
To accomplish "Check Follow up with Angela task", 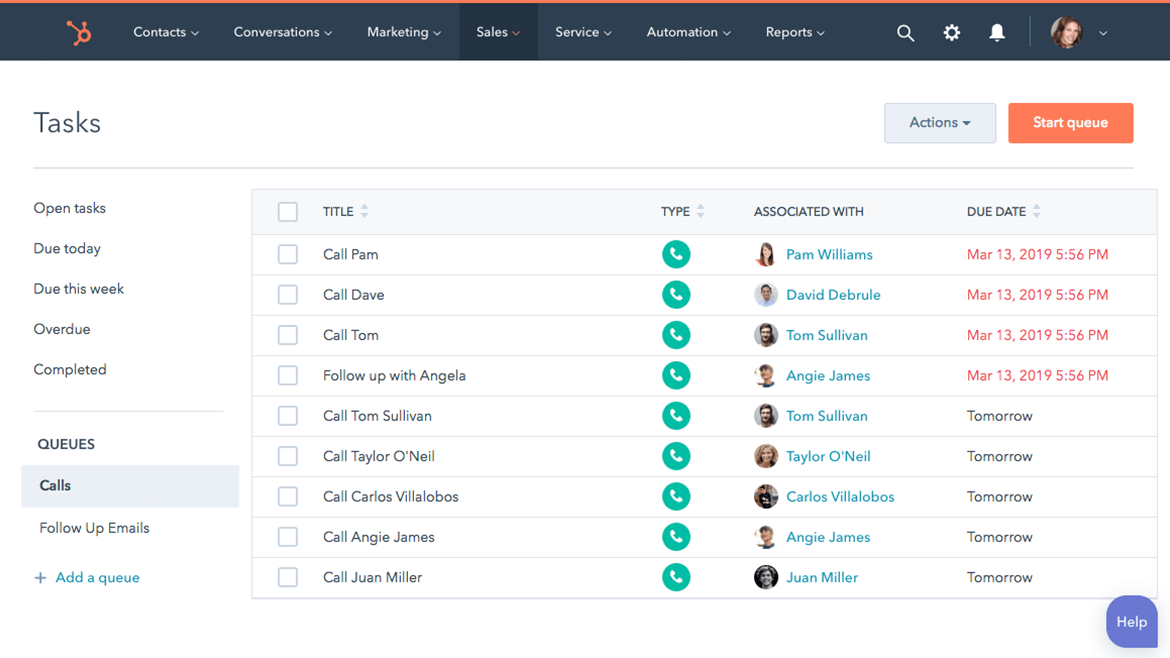I will click(x=287, y=375).
